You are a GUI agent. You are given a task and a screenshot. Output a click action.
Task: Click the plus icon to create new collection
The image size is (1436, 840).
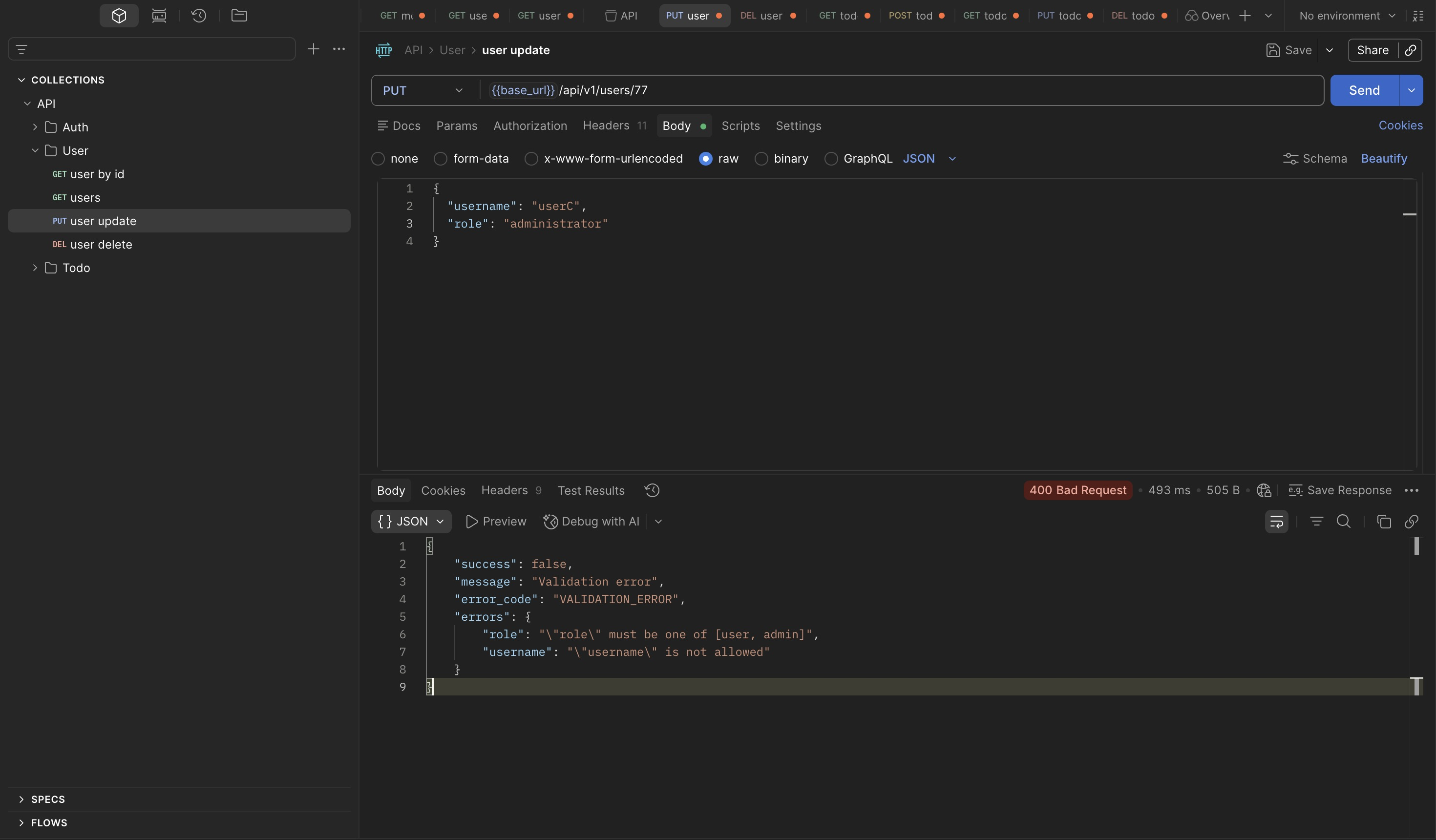(314, 49)
